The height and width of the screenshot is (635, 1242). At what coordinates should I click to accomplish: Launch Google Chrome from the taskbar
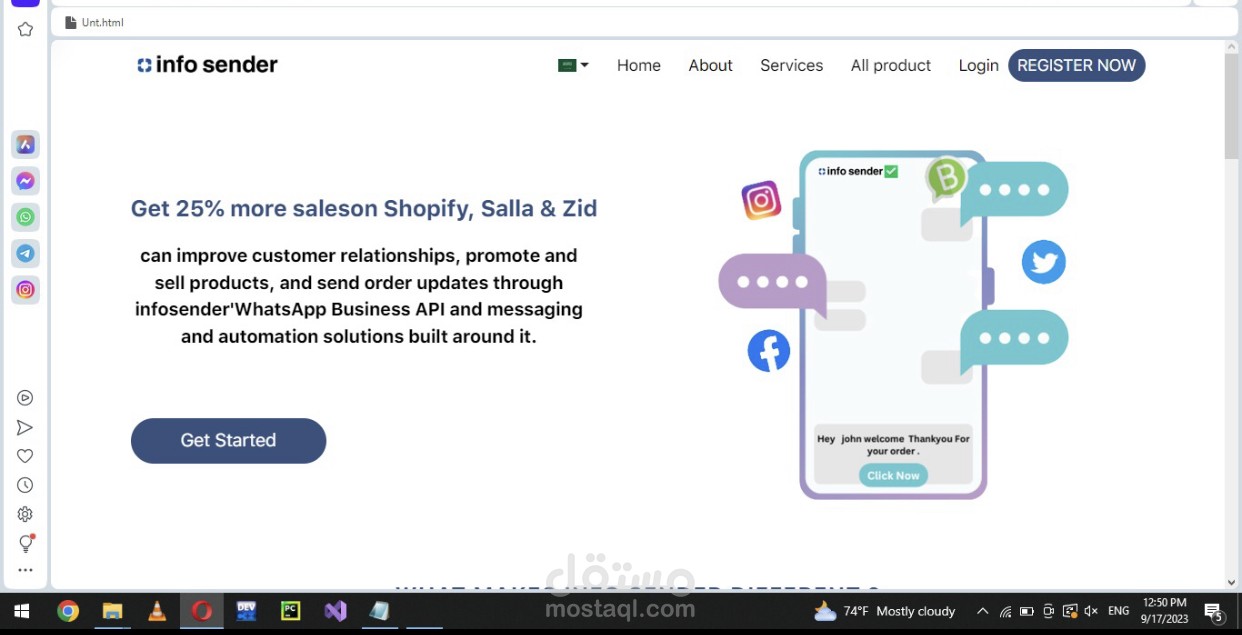tap(68, 611)
